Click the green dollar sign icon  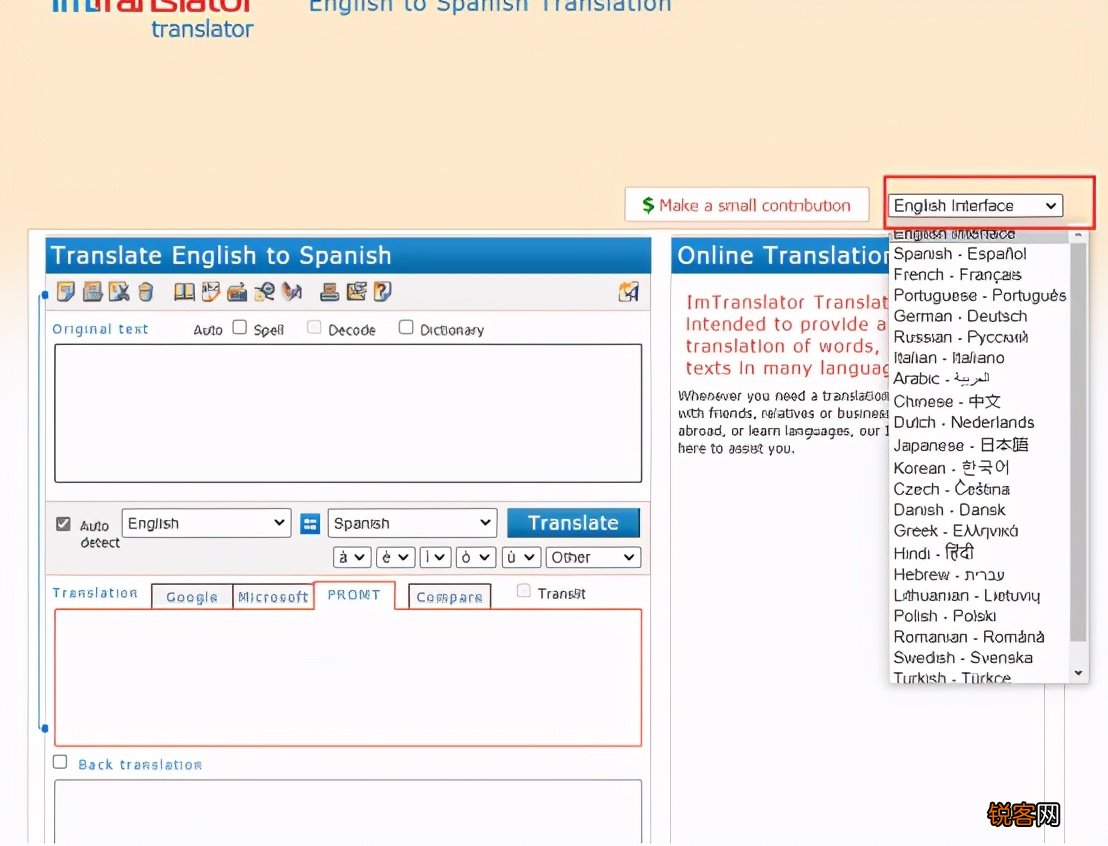tap(648, 205)
